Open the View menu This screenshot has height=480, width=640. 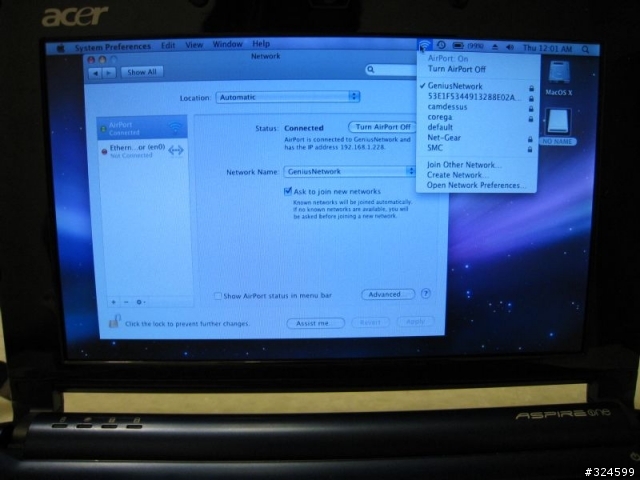[194, 44]
